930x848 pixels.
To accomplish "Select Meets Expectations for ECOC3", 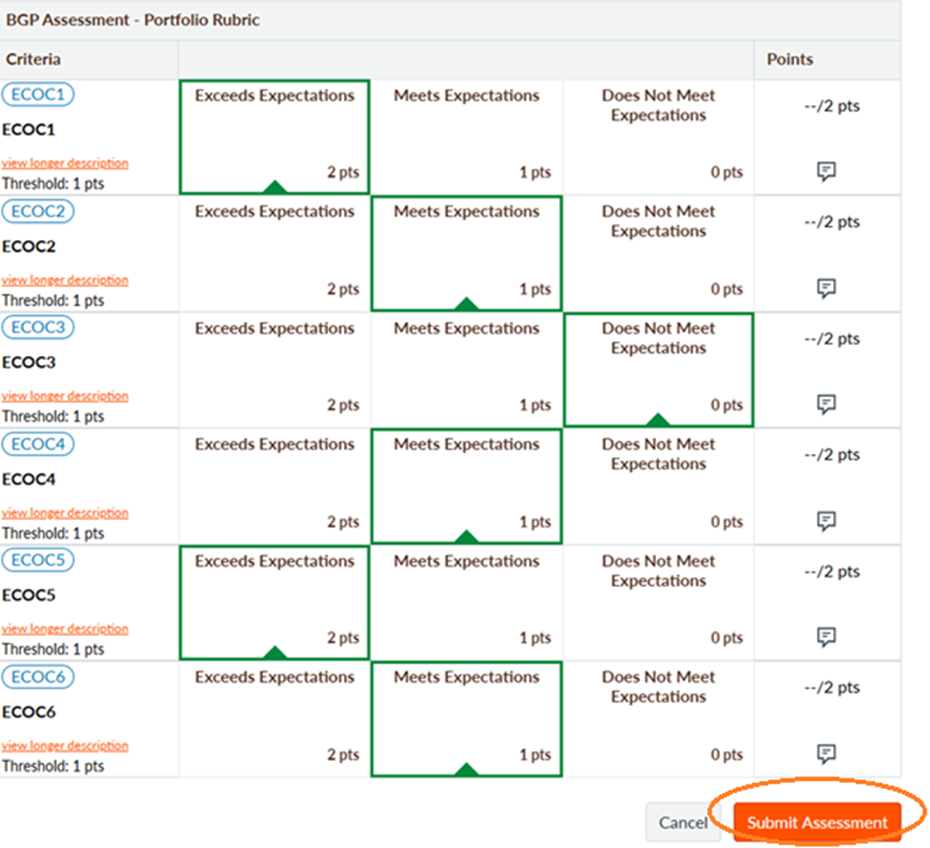I will click(466, 368).
